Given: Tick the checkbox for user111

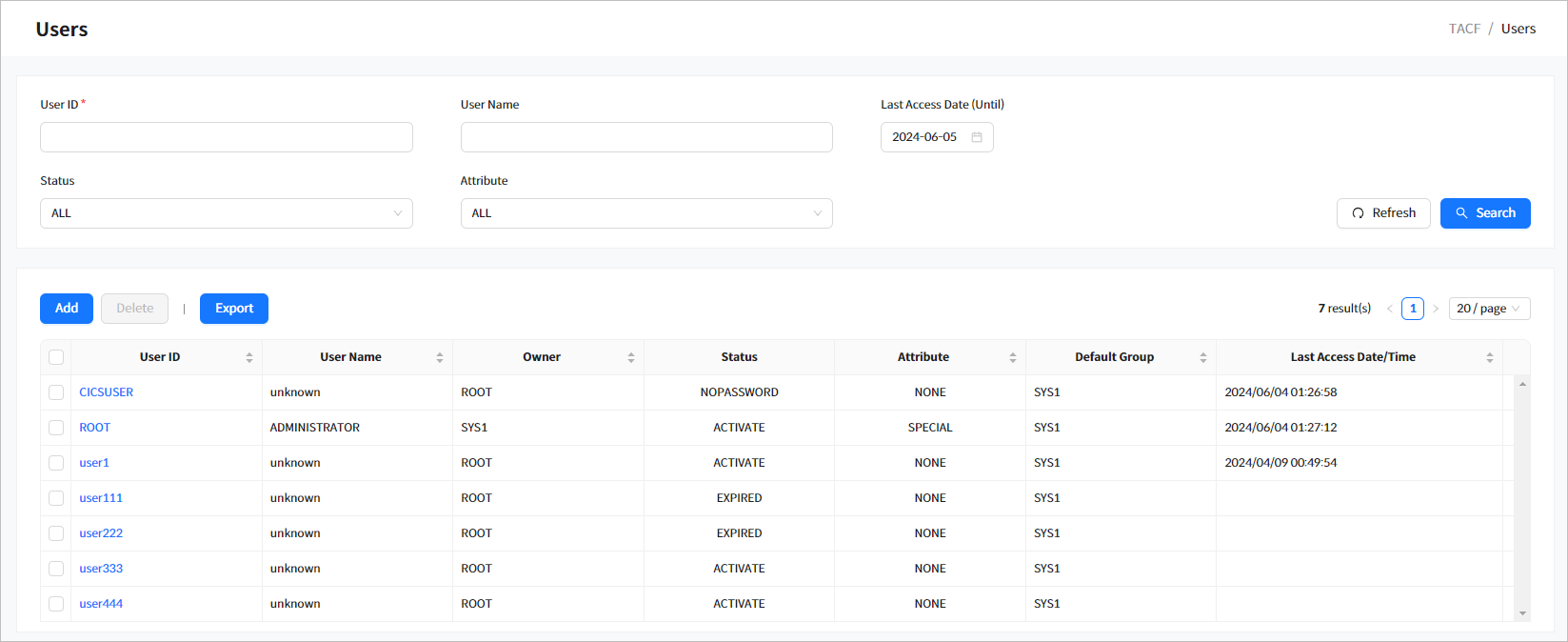Looking at the screenshot, I should [56, 498].
